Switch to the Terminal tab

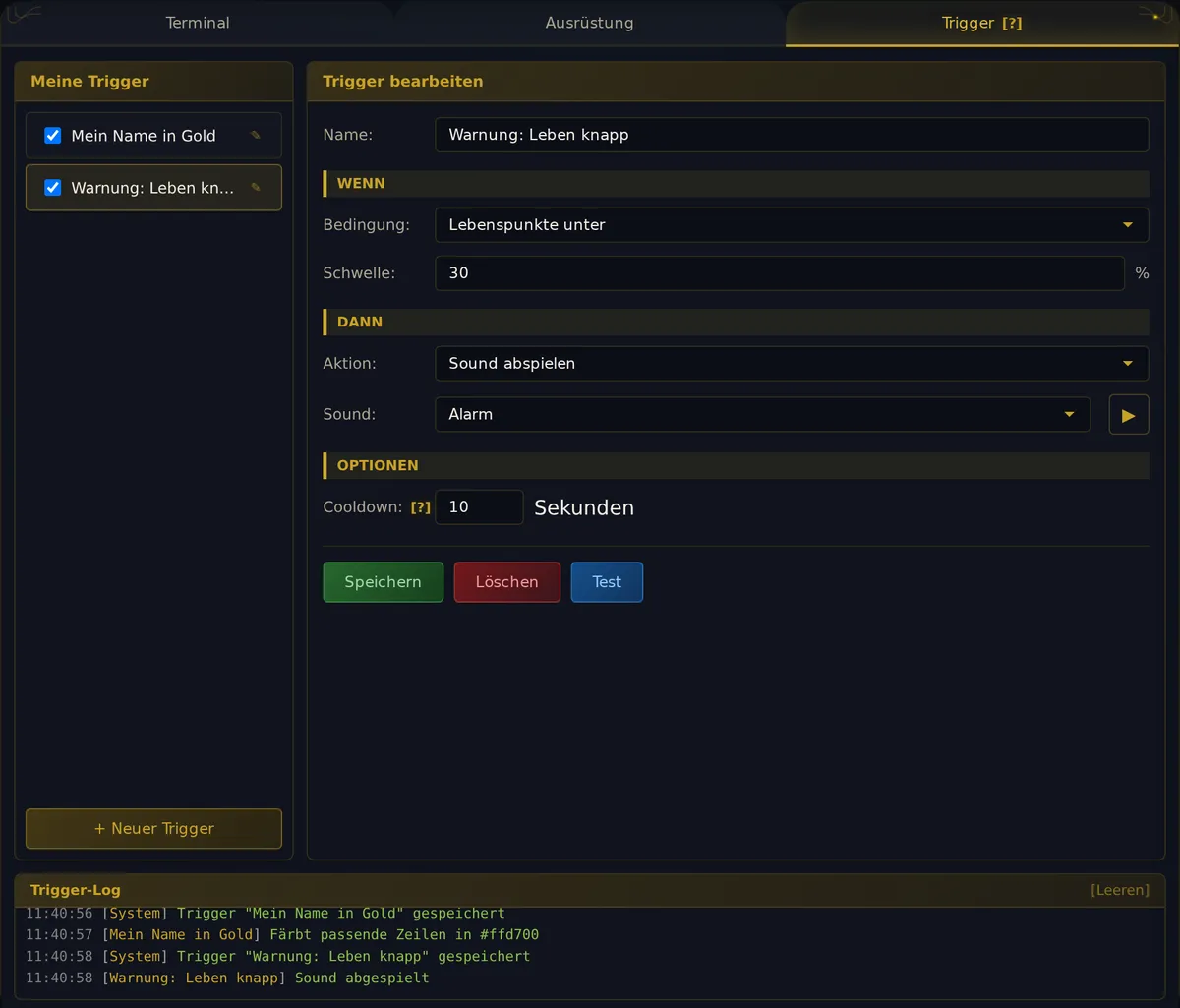pos(198,23)
